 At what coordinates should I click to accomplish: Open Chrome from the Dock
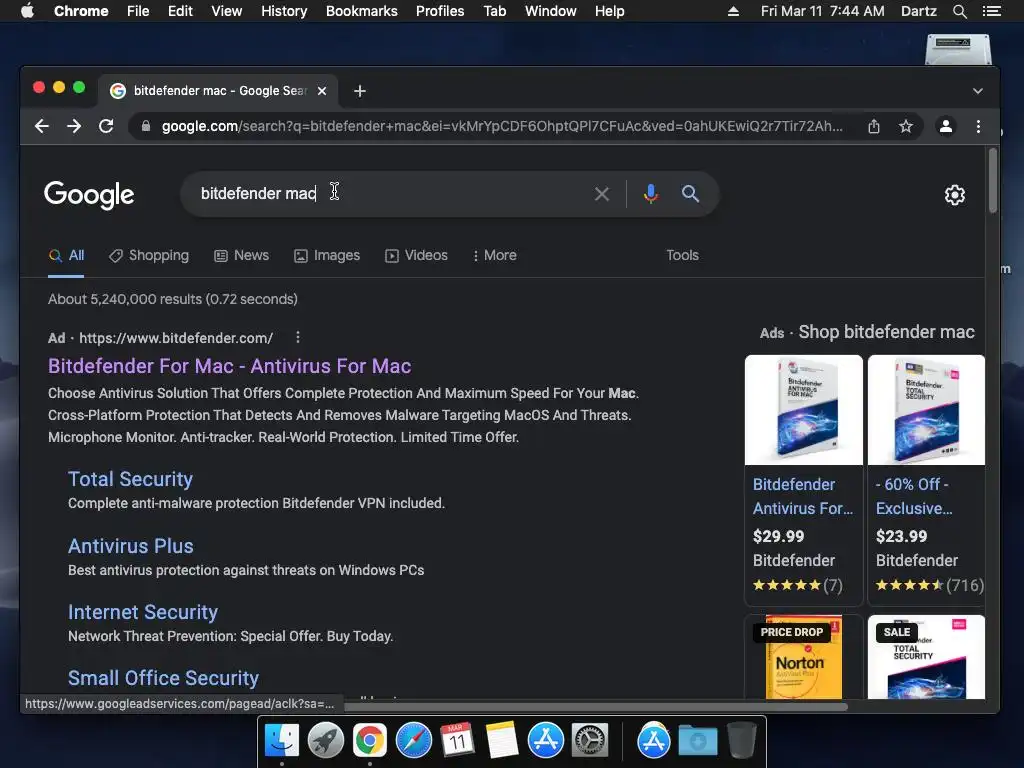(370, 741)
